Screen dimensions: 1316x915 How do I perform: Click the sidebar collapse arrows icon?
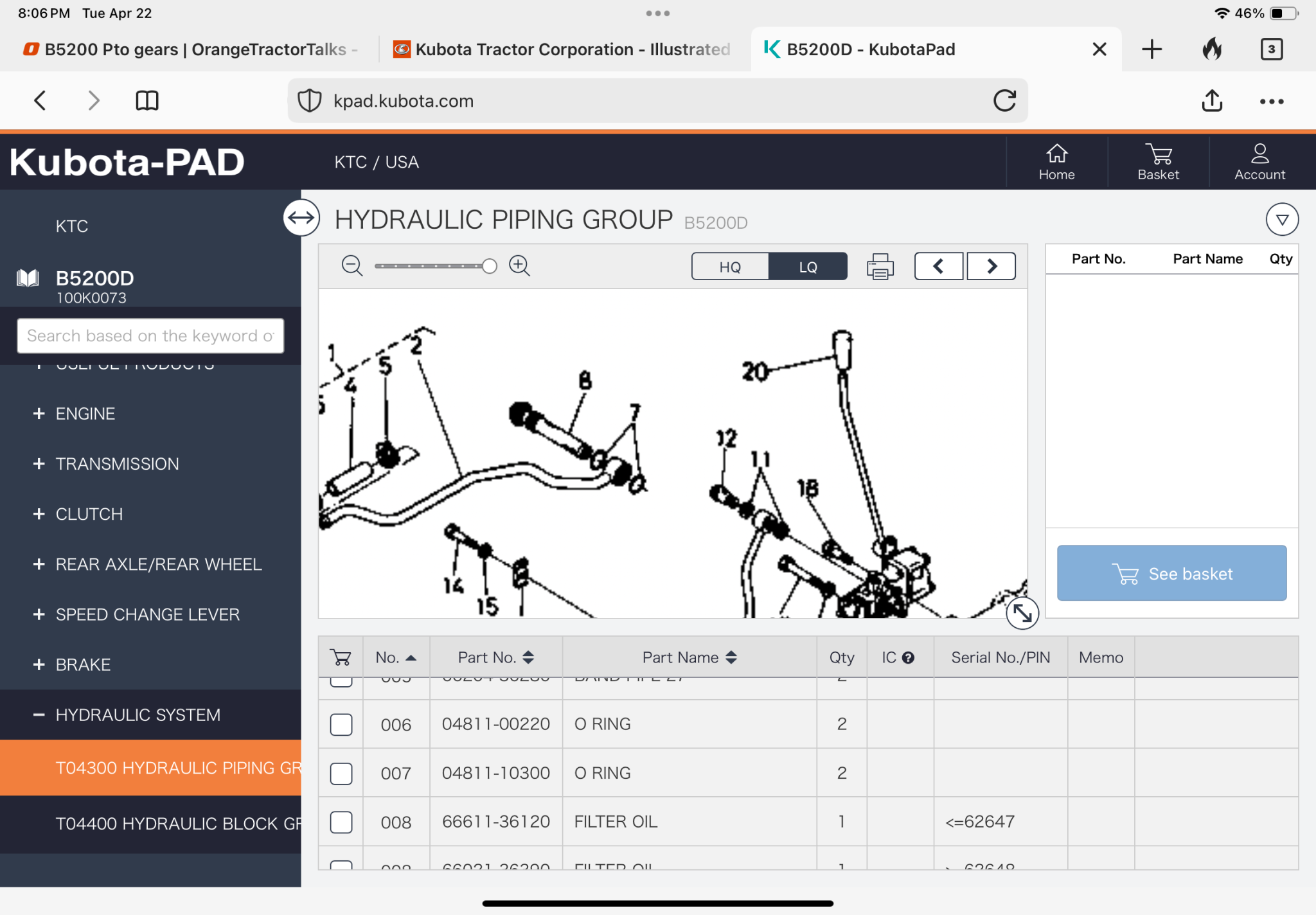pyautogui.click(x=301, y=218)
